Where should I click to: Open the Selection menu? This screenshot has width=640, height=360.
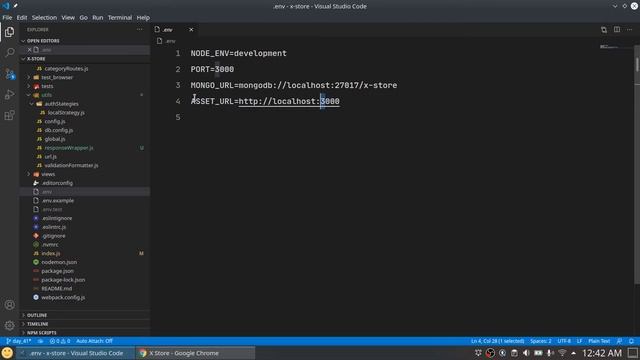(44, 18)
